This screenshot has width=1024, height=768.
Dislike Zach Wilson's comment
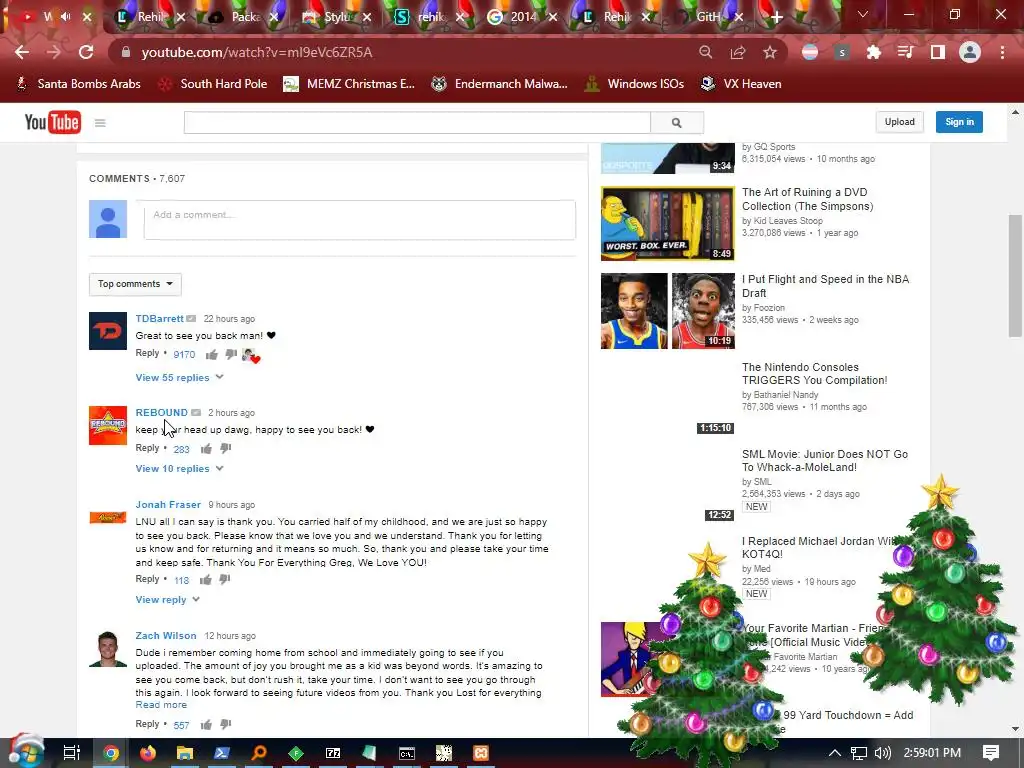(x=225, y=724)
